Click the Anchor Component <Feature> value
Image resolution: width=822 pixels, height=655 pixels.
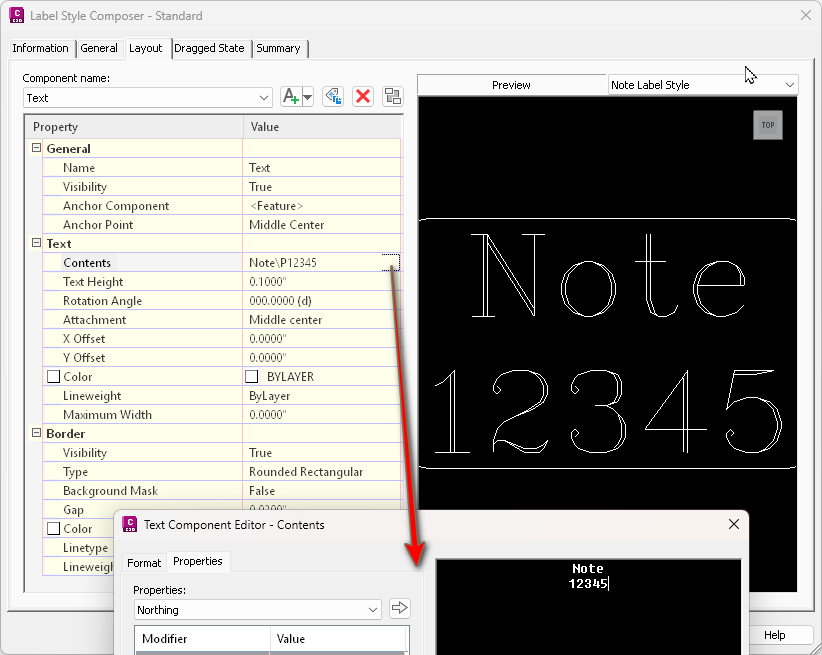point(322,206)
